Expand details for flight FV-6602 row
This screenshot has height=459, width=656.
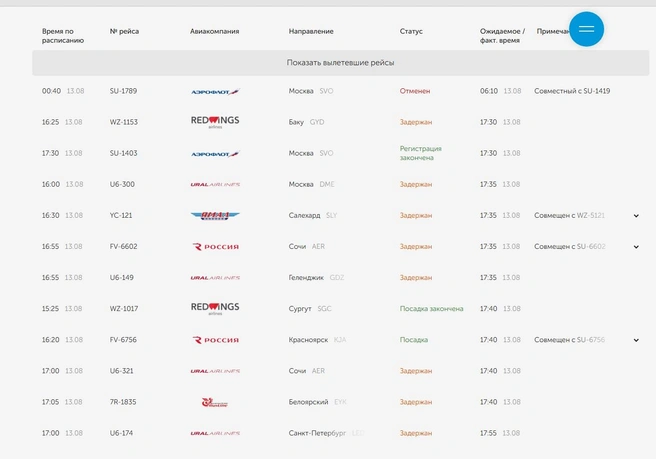(x=636, y=247)
